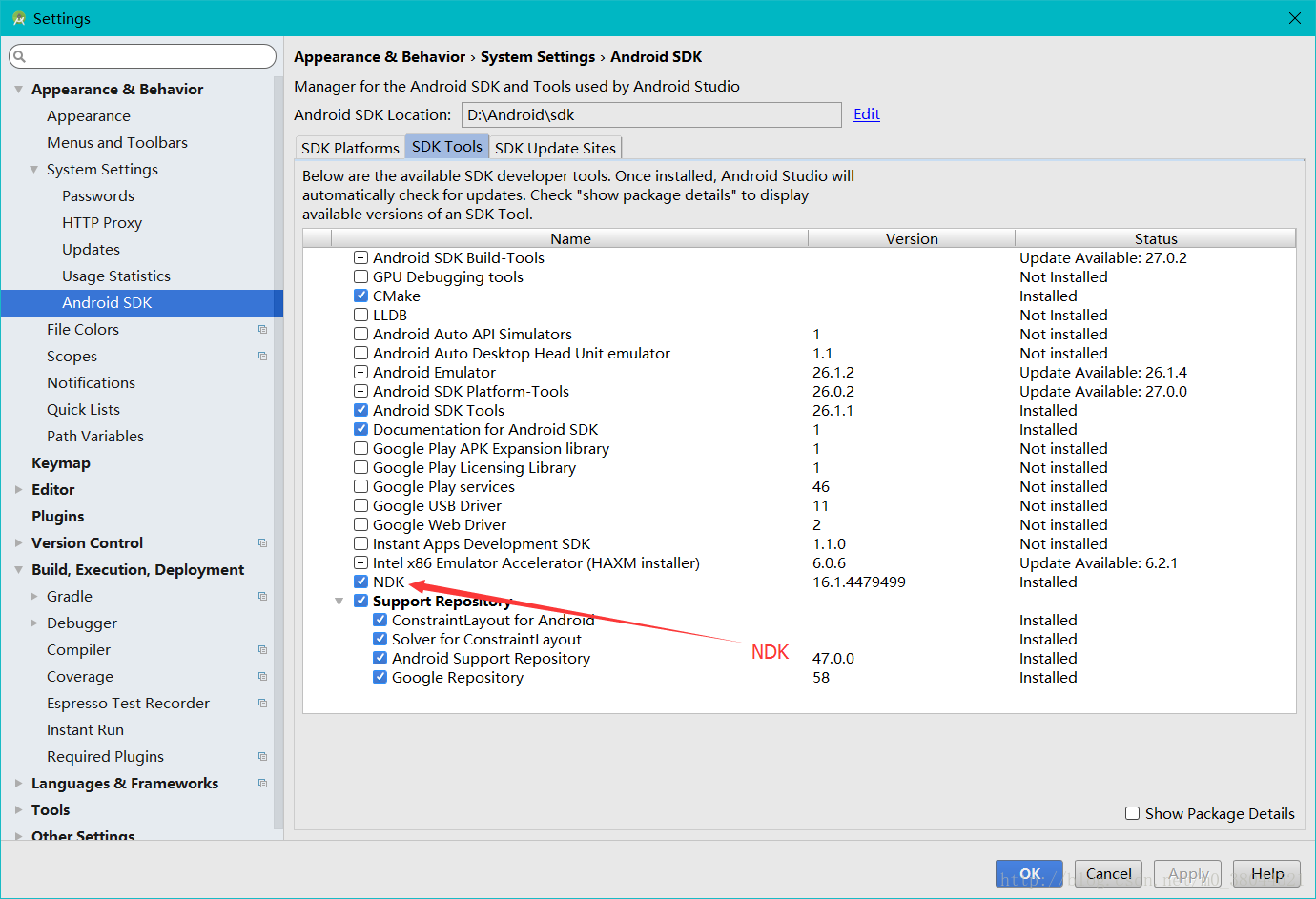
Task: Click project-level icon next to Espresso Test Recorder
Action: [x=262, y=704]
